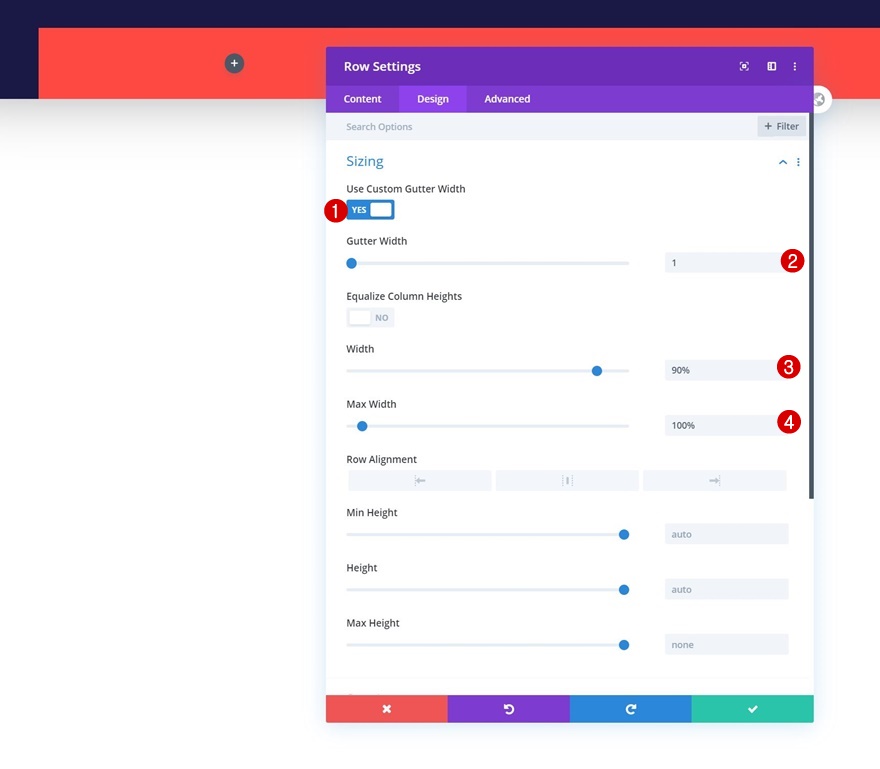Click the Width slider handle
Screen dimensions: 880x769
[x=597, y=371]
